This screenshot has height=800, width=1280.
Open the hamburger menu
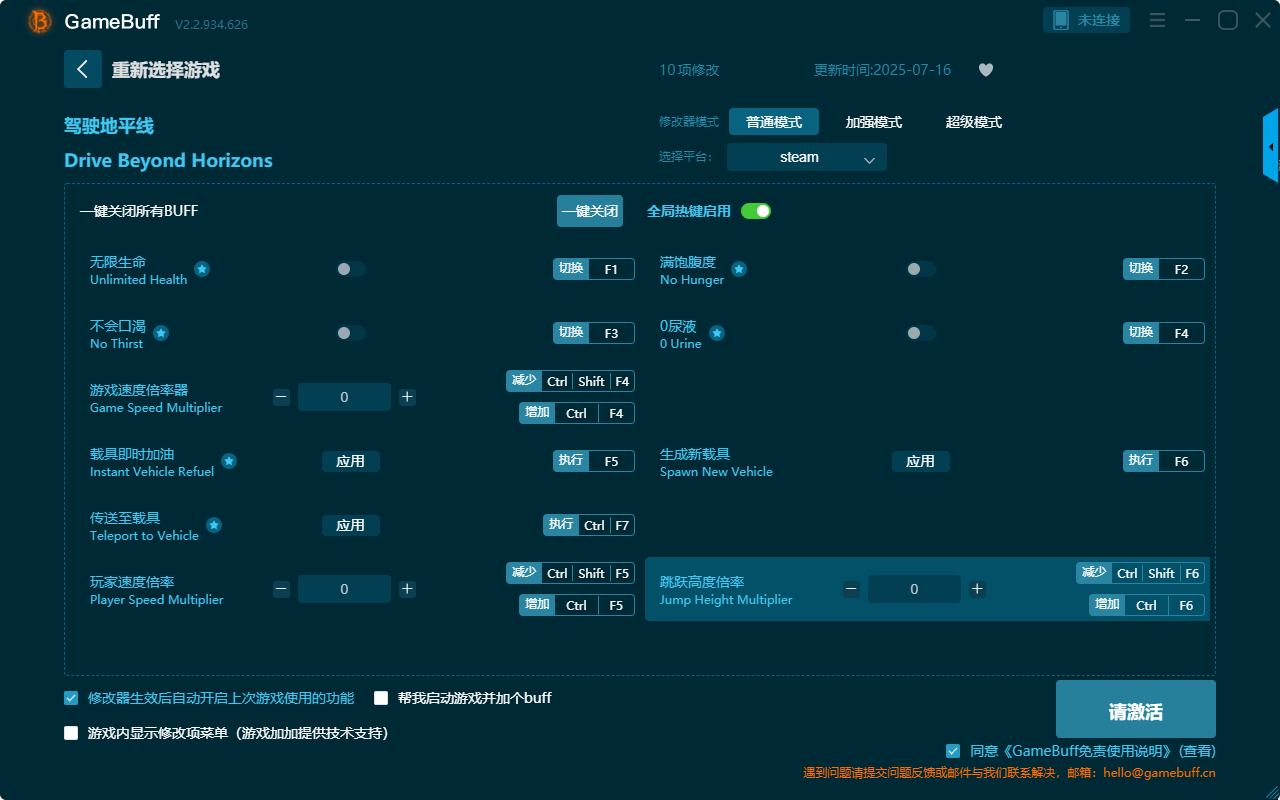click(x=1157, y=19)
